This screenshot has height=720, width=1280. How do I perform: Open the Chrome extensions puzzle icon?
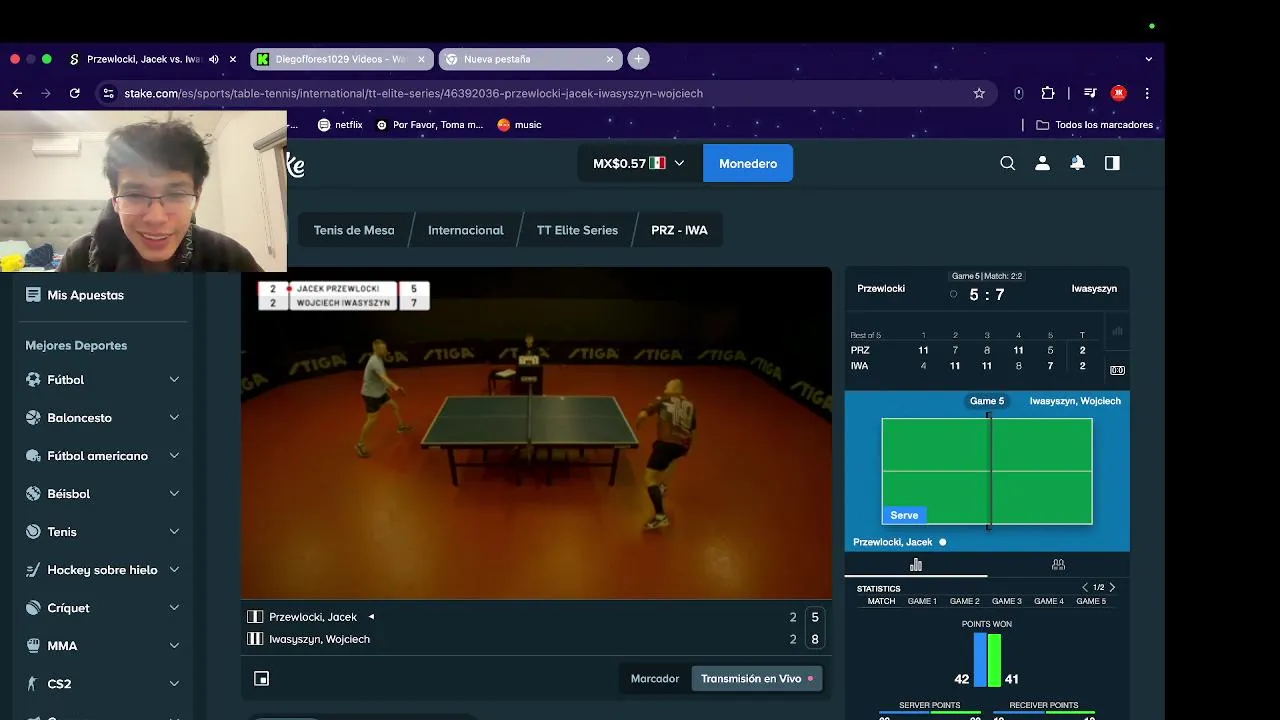click(x=1048, y=93)
